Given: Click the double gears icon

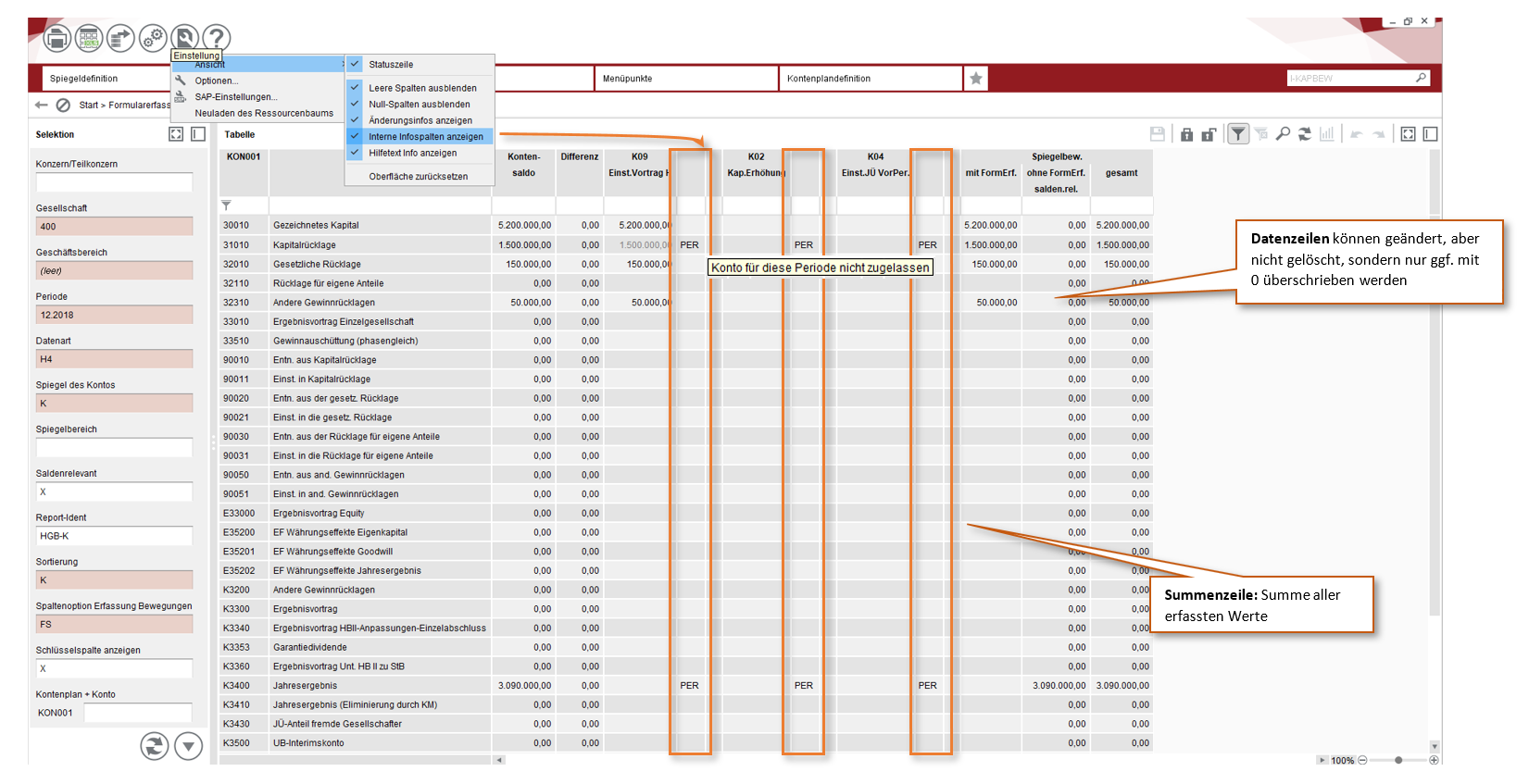Looking at the screenshot, I should tap(153, 38).
